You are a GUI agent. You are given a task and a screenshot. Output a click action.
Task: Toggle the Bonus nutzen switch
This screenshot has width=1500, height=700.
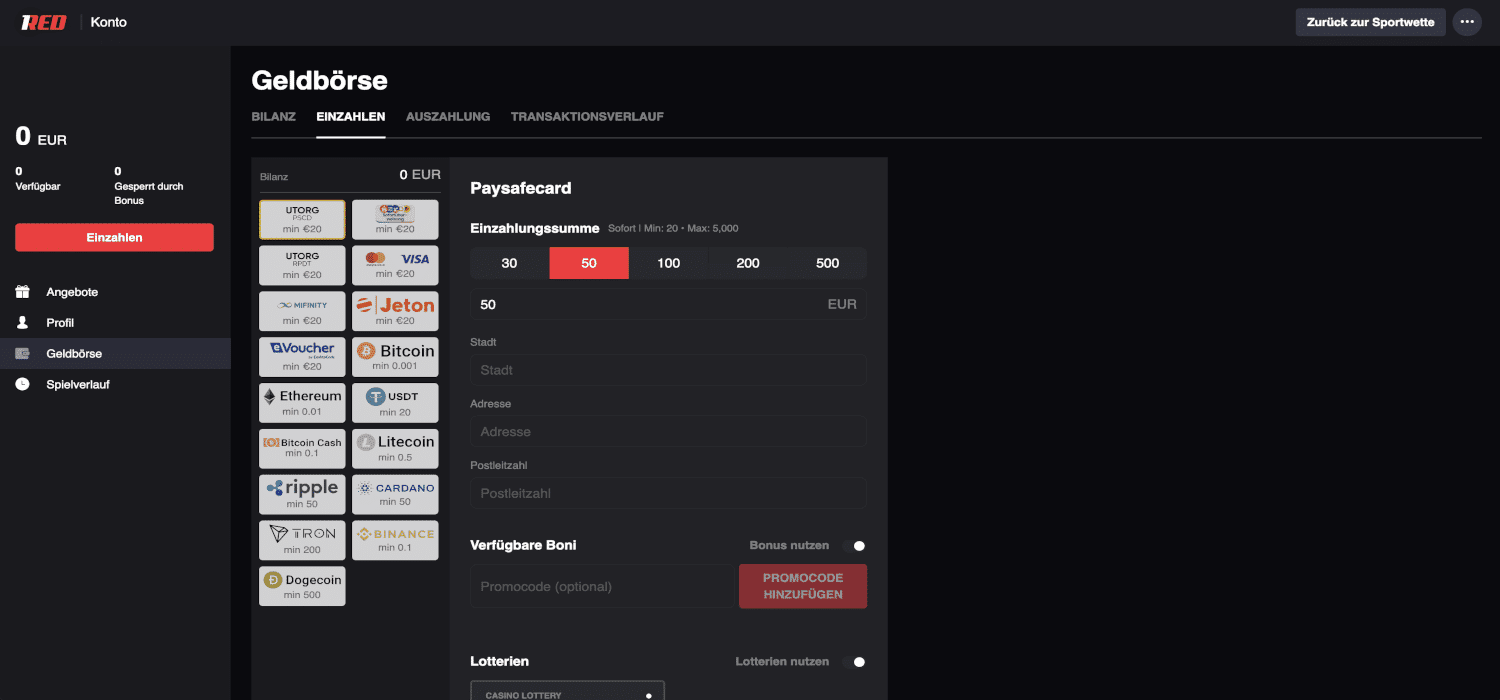click(x=854, y=546)
